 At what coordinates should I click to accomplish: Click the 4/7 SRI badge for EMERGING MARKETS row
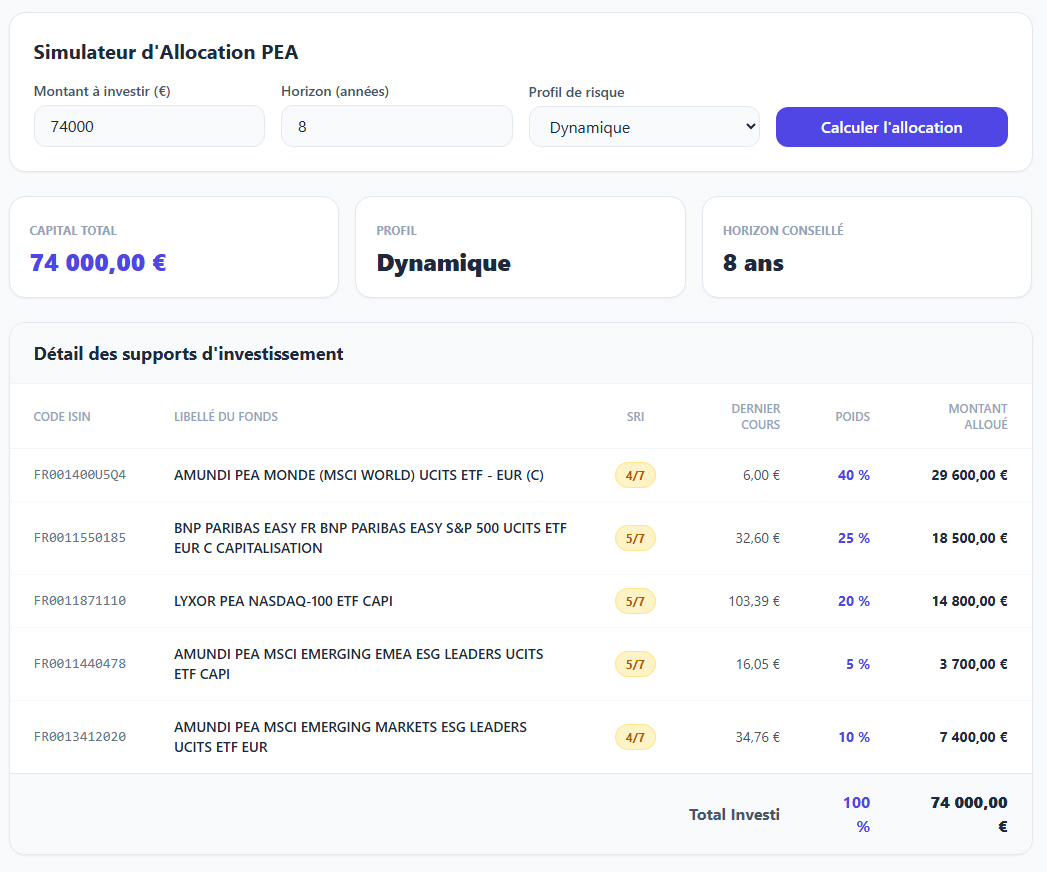click(x=635, y=737)
